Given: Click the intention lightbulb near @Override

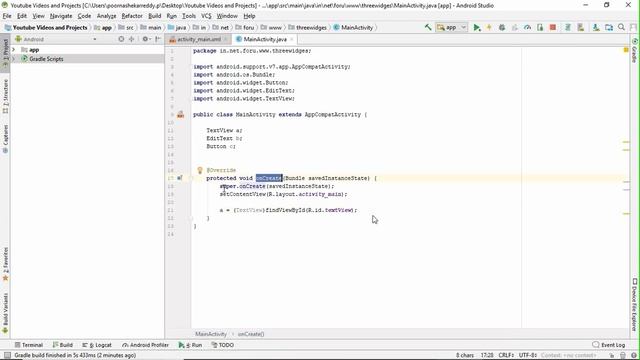Looking at the screenshot, I should click(200, 170).
